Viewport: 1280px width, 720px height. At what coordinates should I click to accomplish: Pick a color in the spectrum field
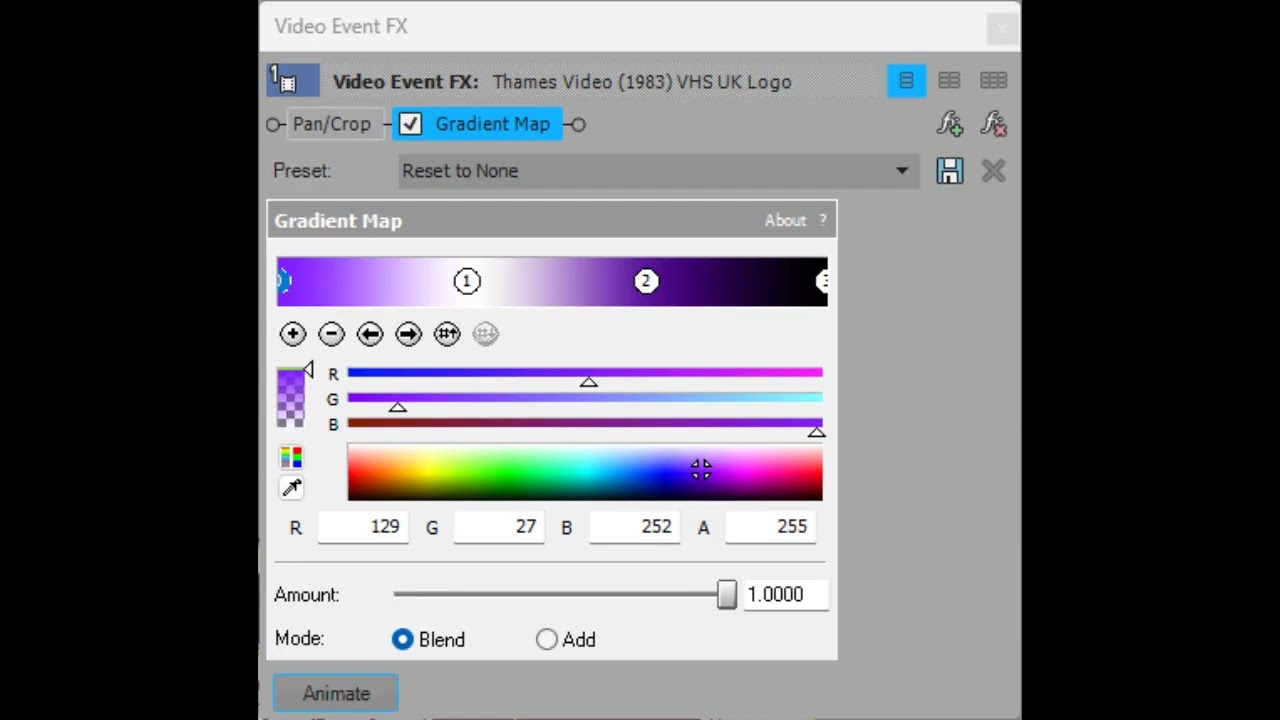[585, 473]
